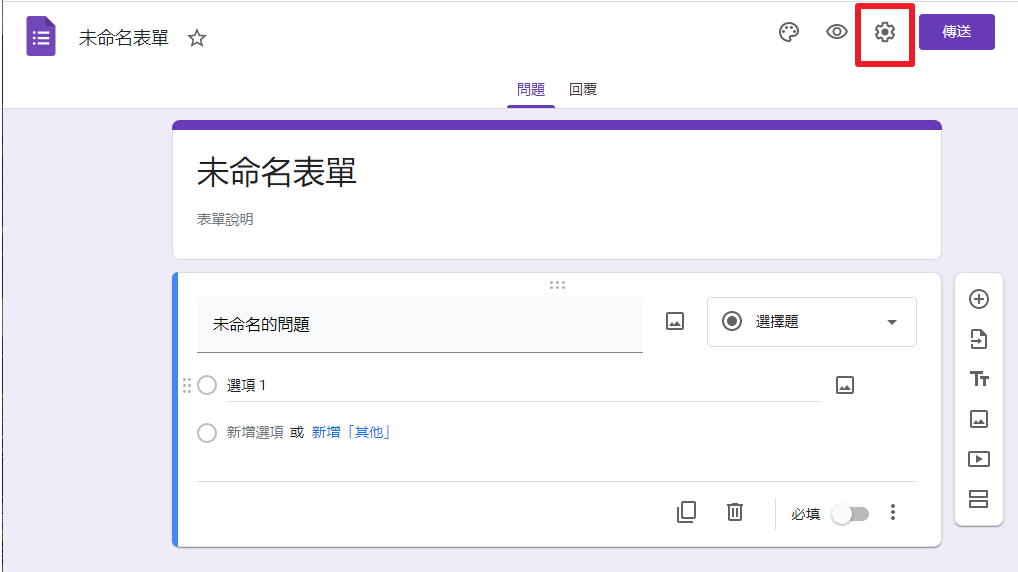Add an image to 選項 1
The width and height of the screenshot is (1018, 572).
845,385
